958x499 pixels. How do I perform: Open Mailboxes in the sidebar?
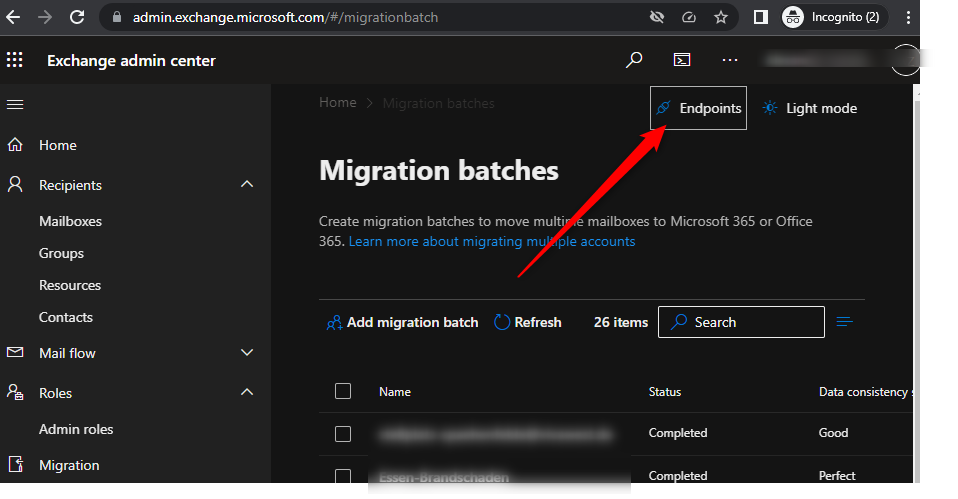(70, 221)
